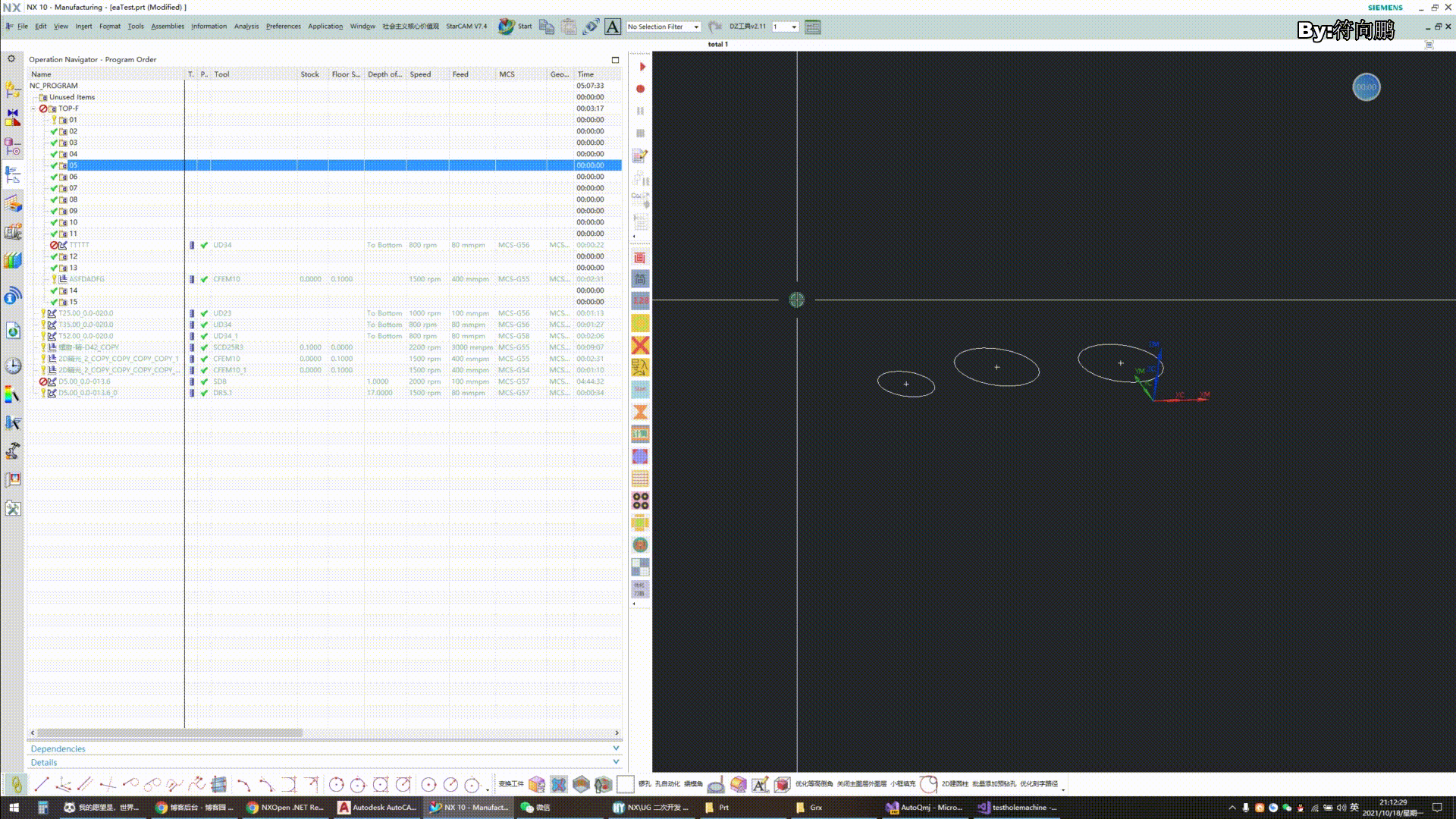The height and width of the screenshot is (819, 1456).
Task: Toggle green check status of operation 05
Action: tap(54, 165)
